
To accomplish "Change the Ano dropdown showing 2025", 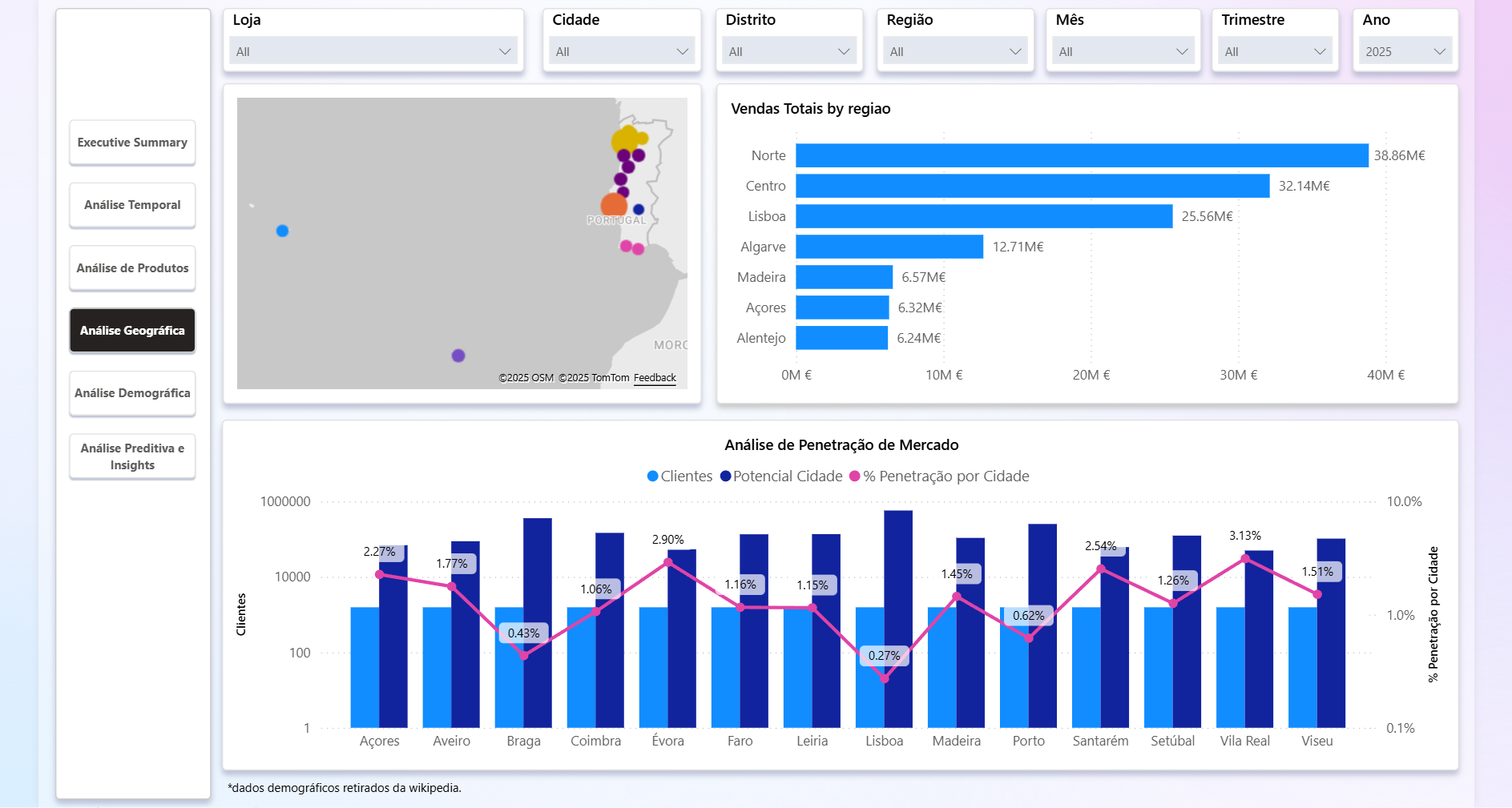I will click(x=1405, y=51).
